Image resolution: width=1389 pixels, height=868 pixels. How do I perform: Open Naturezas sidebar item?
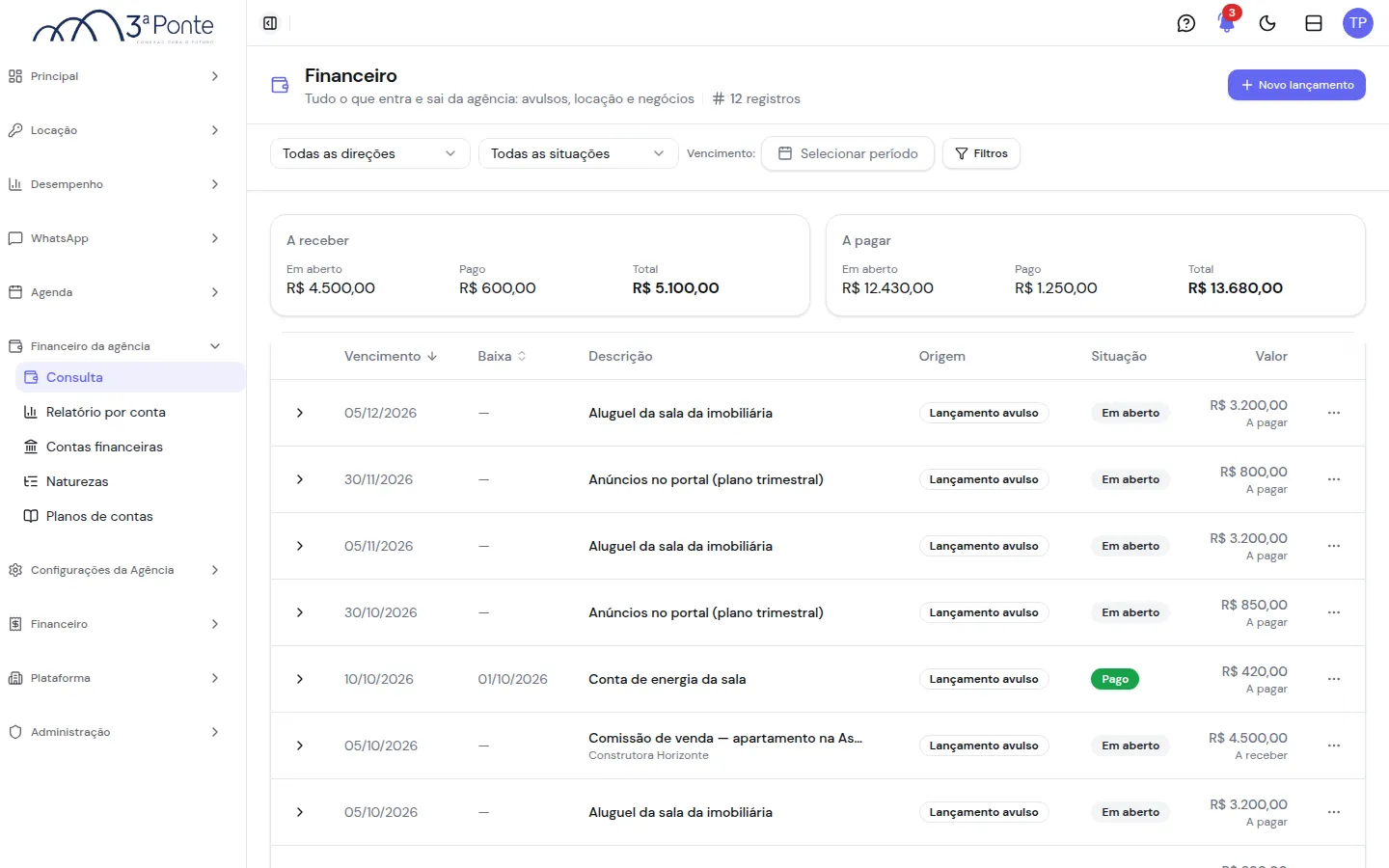point(130,481)
